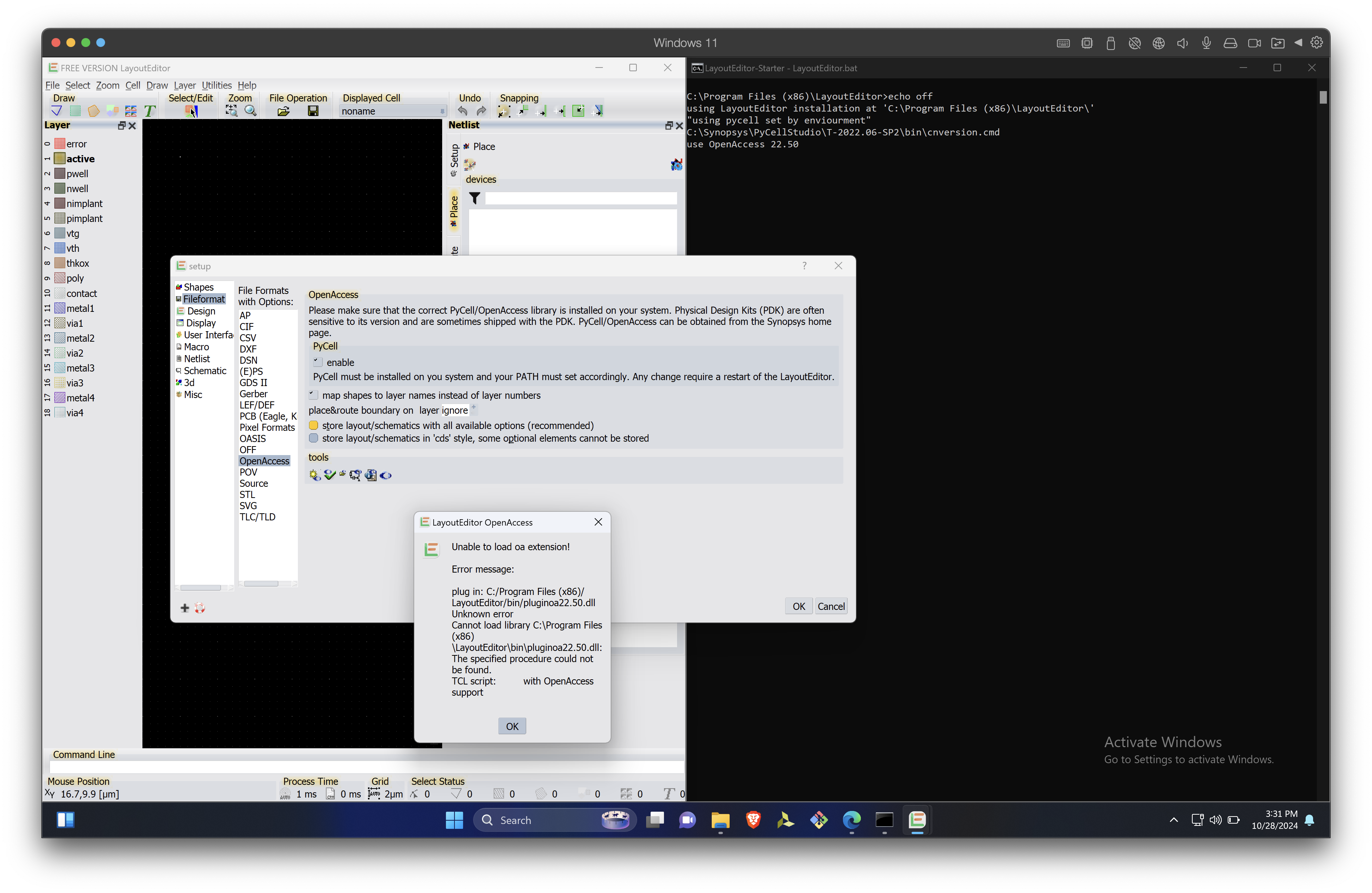The image size is (1372, 893).
Task: Open the Utilities menu
Action: click(x=216, y=85)
